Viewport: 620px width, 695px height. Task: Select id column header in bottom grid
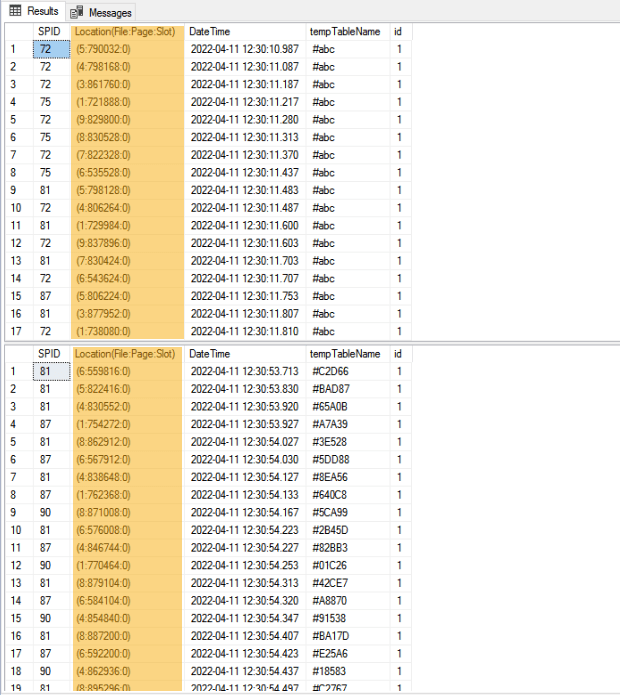coord(400,354)
